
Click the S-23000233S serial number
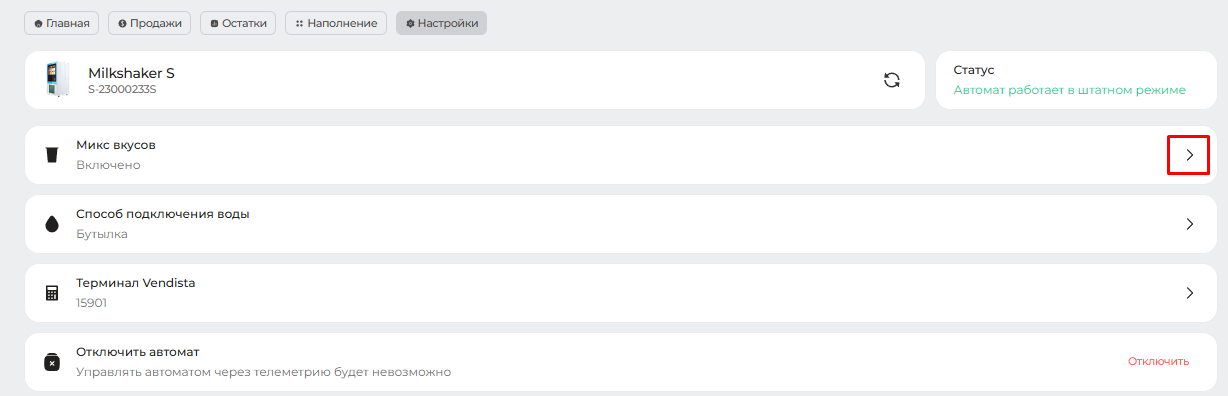[122, 90]
